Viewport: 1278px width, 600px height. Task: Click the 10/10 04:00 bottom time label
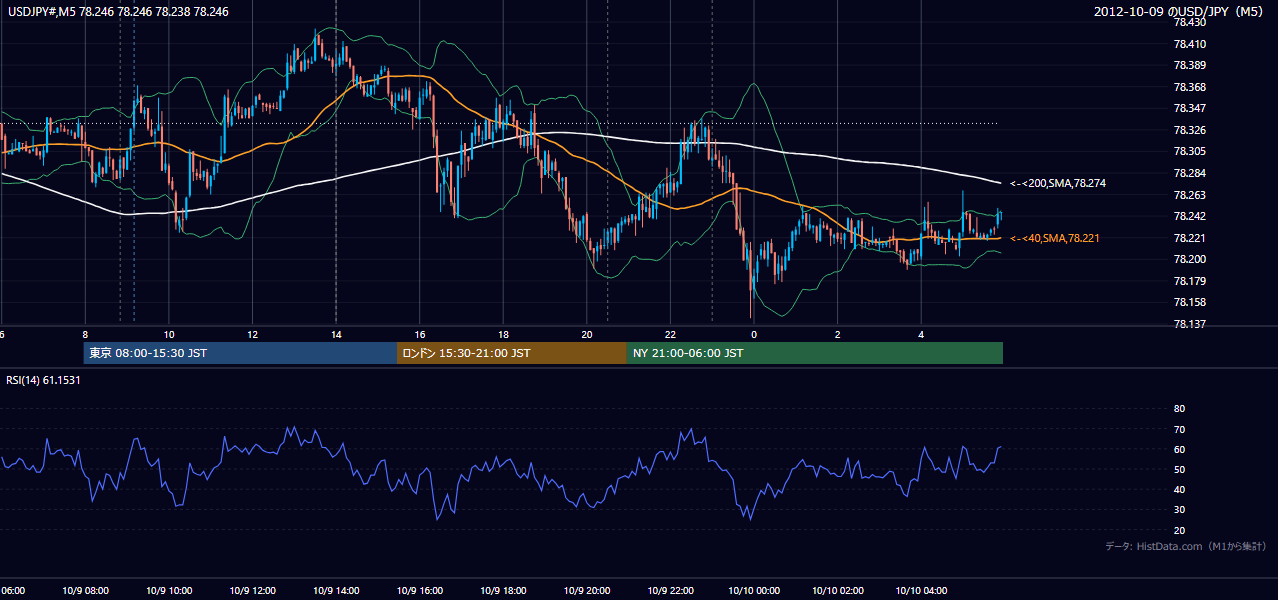(920, 591)
